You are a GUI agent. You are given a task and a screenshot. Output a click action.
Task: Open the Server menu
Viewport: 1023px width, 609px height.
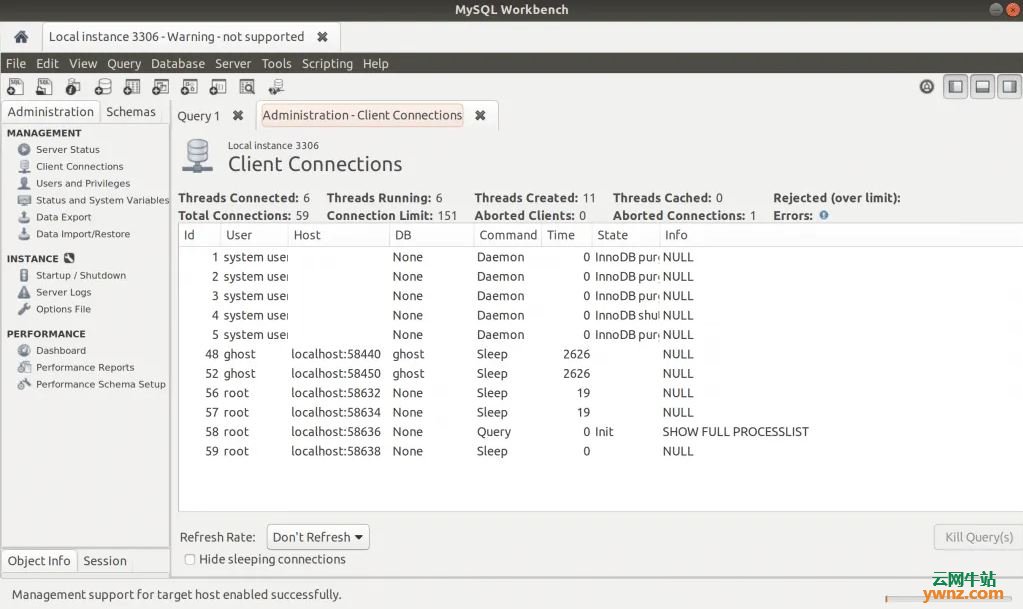click(x=233, y=63)
